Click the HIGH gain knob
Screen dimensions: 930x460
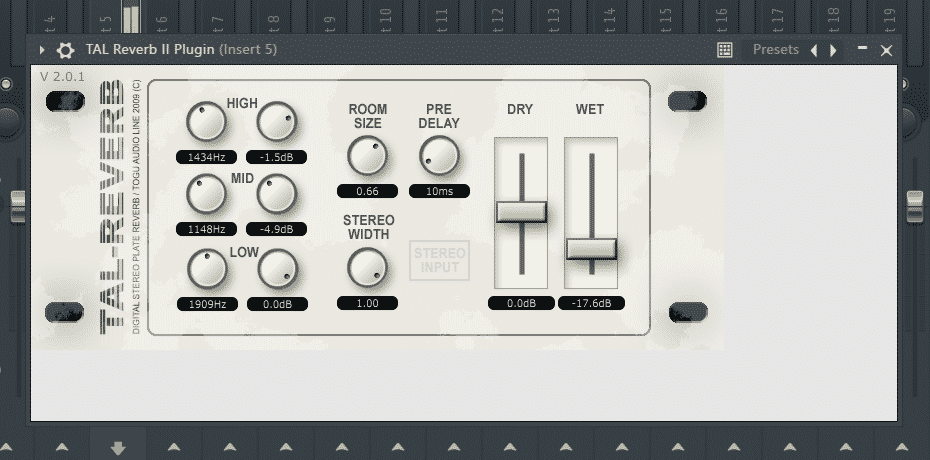(x=276, y=121)
